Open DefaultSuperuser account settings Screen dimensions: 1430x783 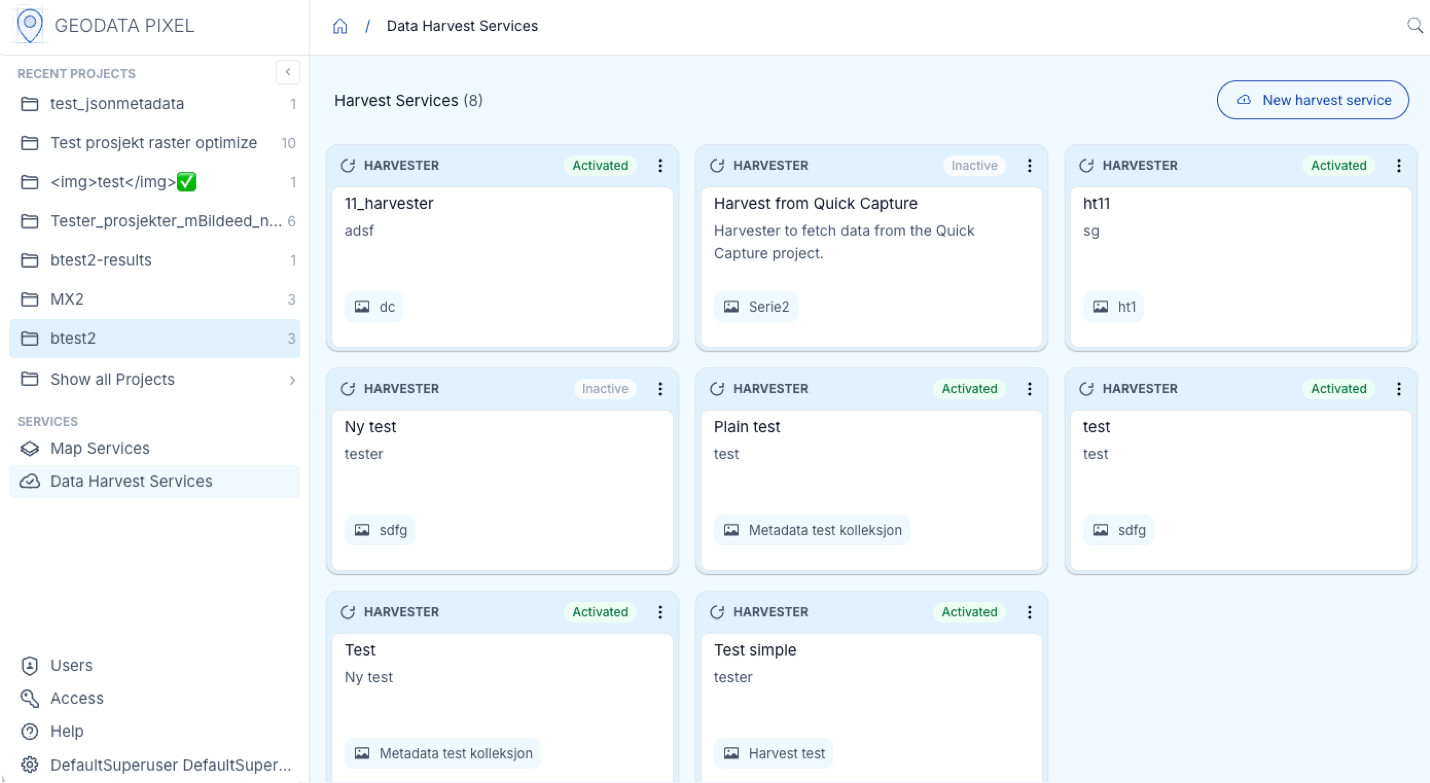coord(154,765)
